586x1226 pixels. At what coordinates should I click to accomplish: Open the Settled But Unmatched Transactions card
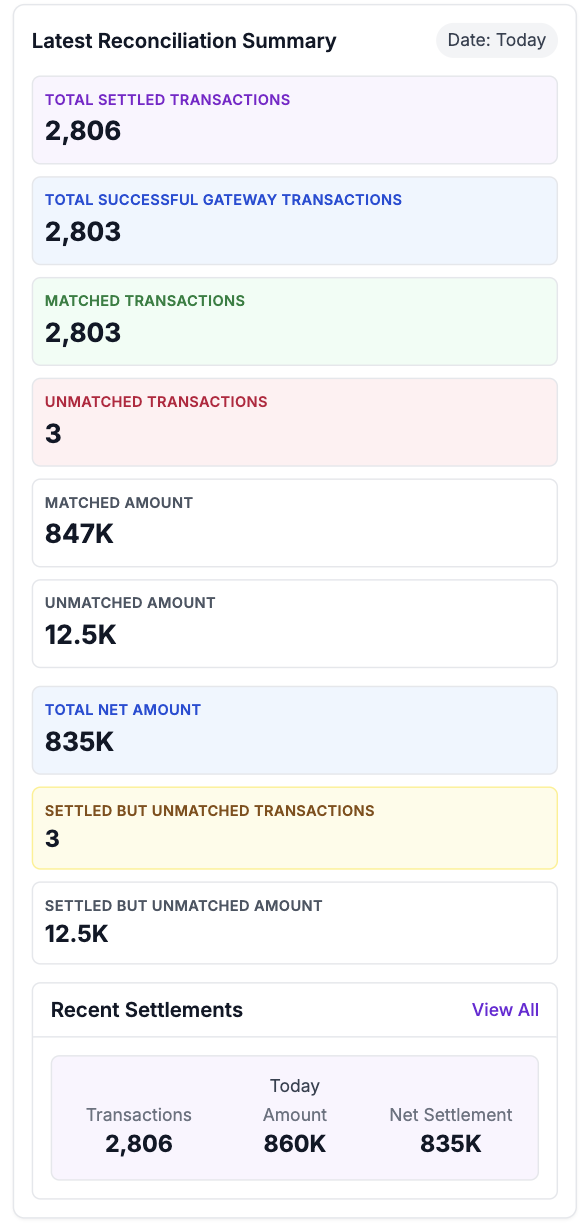[x=295, y=827]
